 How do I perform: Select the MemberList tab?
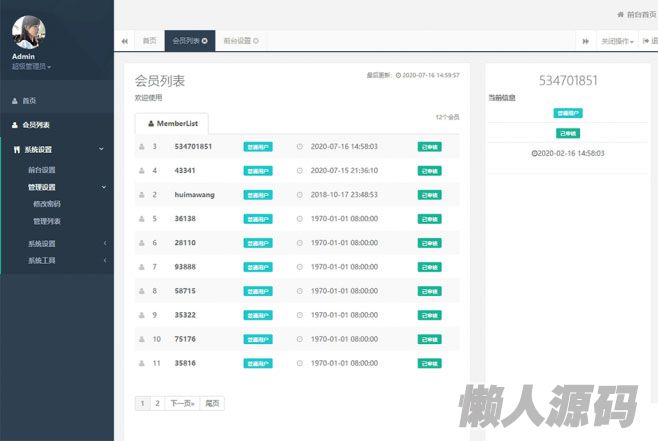(172, 123)
